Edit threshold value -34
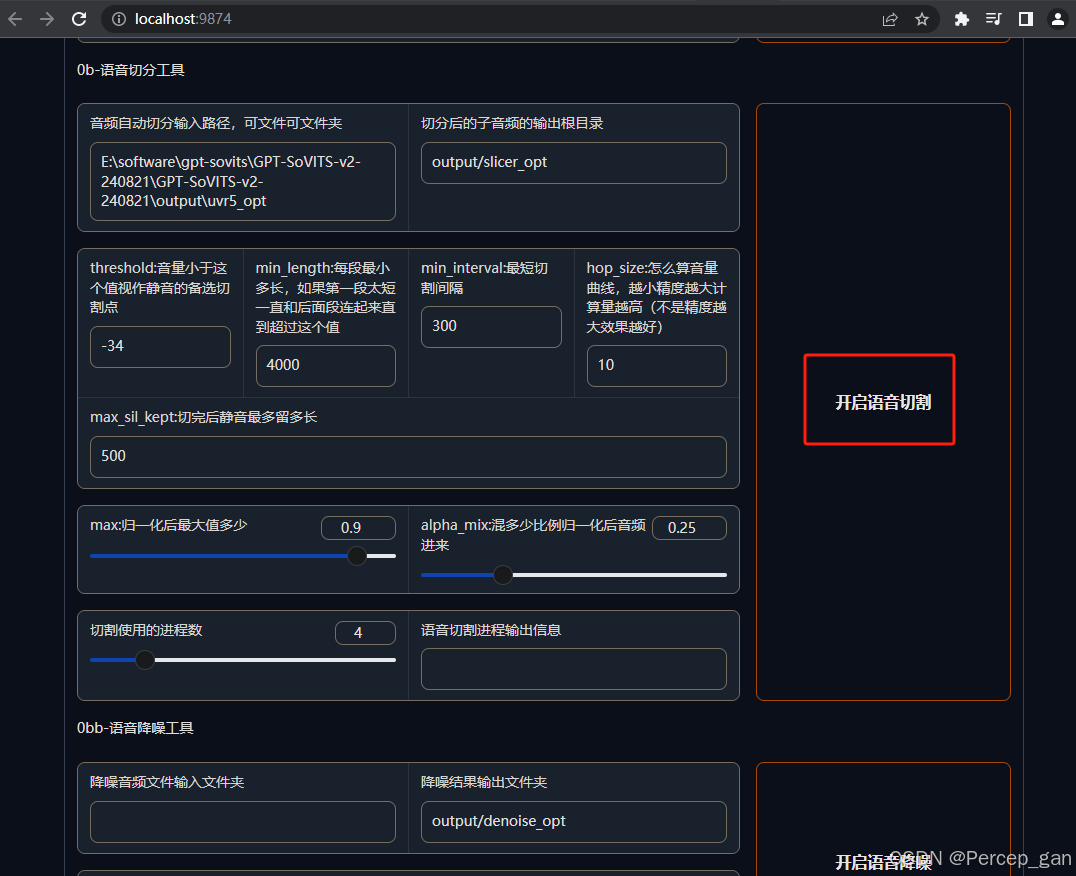1076x876 pixels. point(161,346)
